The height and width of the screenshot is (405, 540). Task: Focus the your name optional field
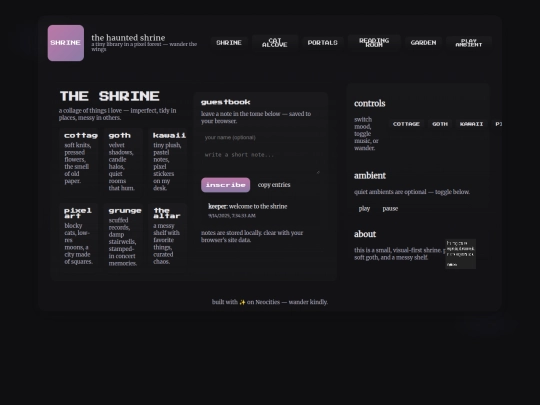262,137
